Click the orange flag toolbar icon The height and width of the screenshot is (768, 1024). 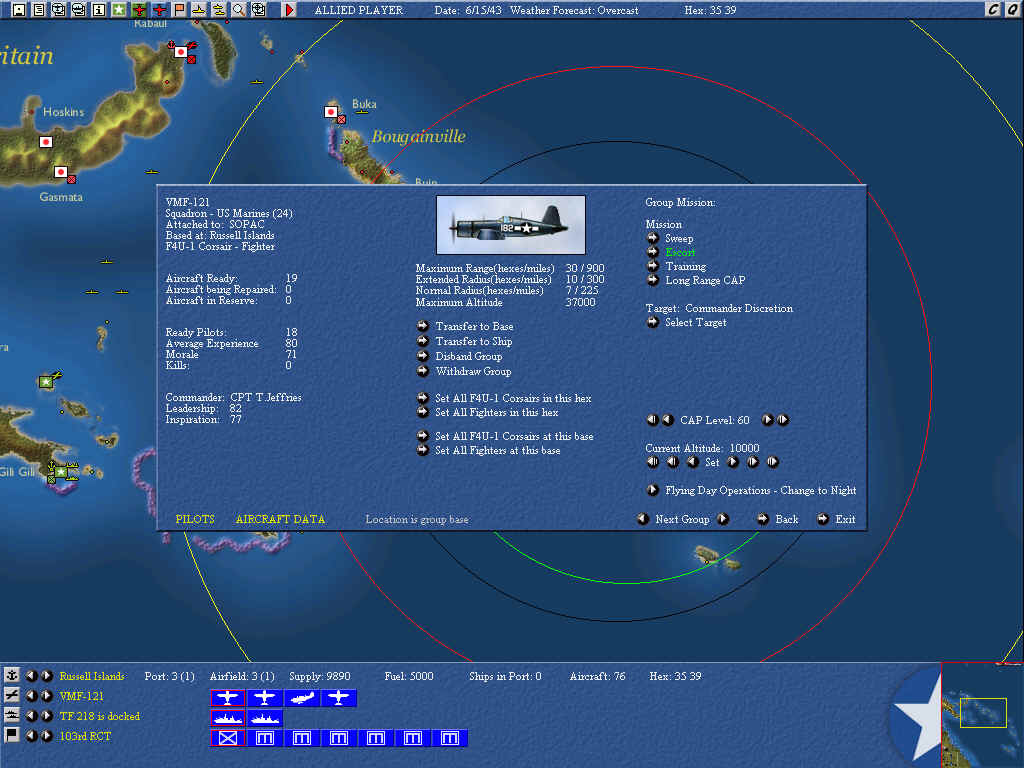pyautogui.click(x=179, y=10)
